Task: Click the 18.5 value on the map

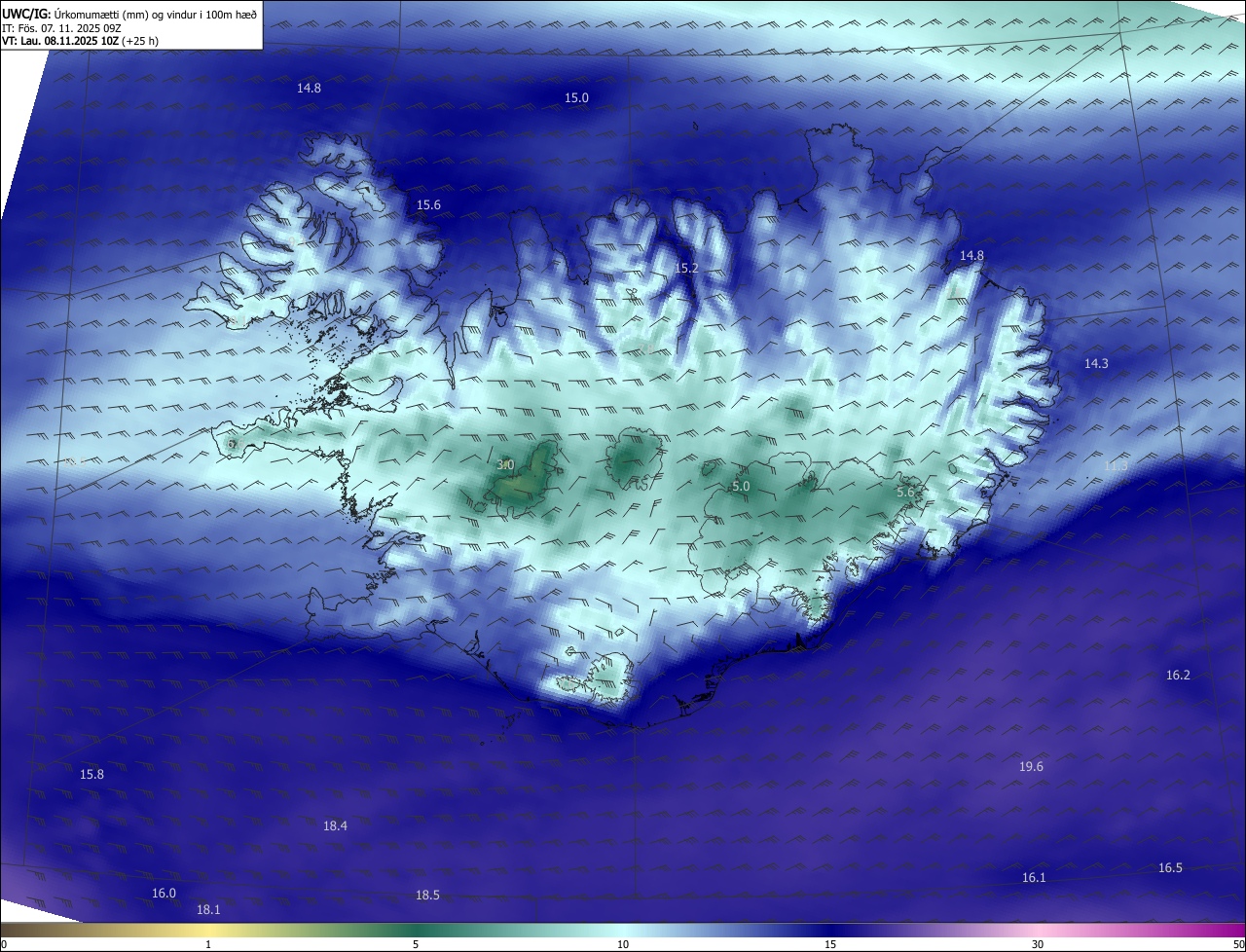Action: tap(427, 896)
